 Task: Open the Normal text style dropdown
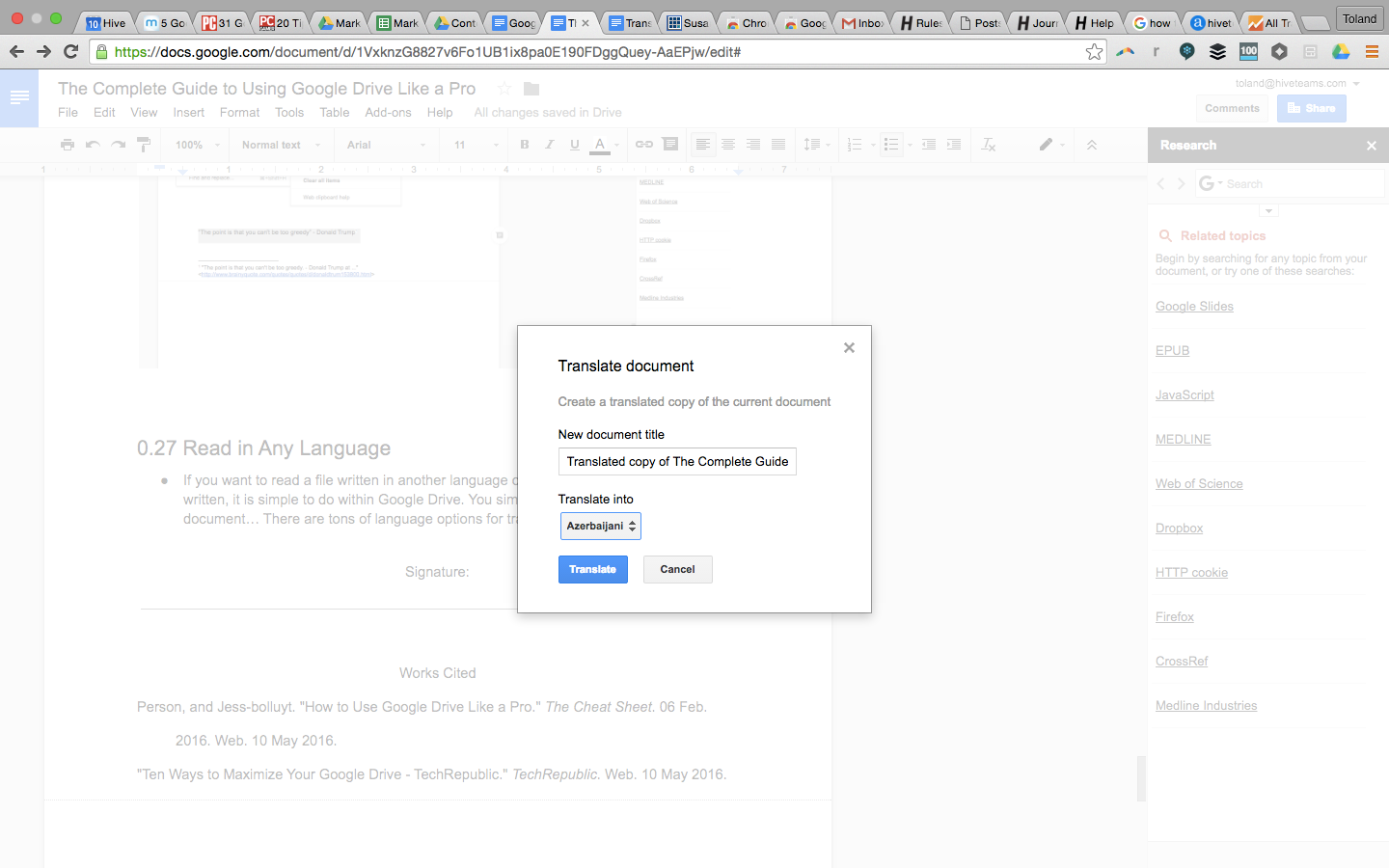click(281, 145)
